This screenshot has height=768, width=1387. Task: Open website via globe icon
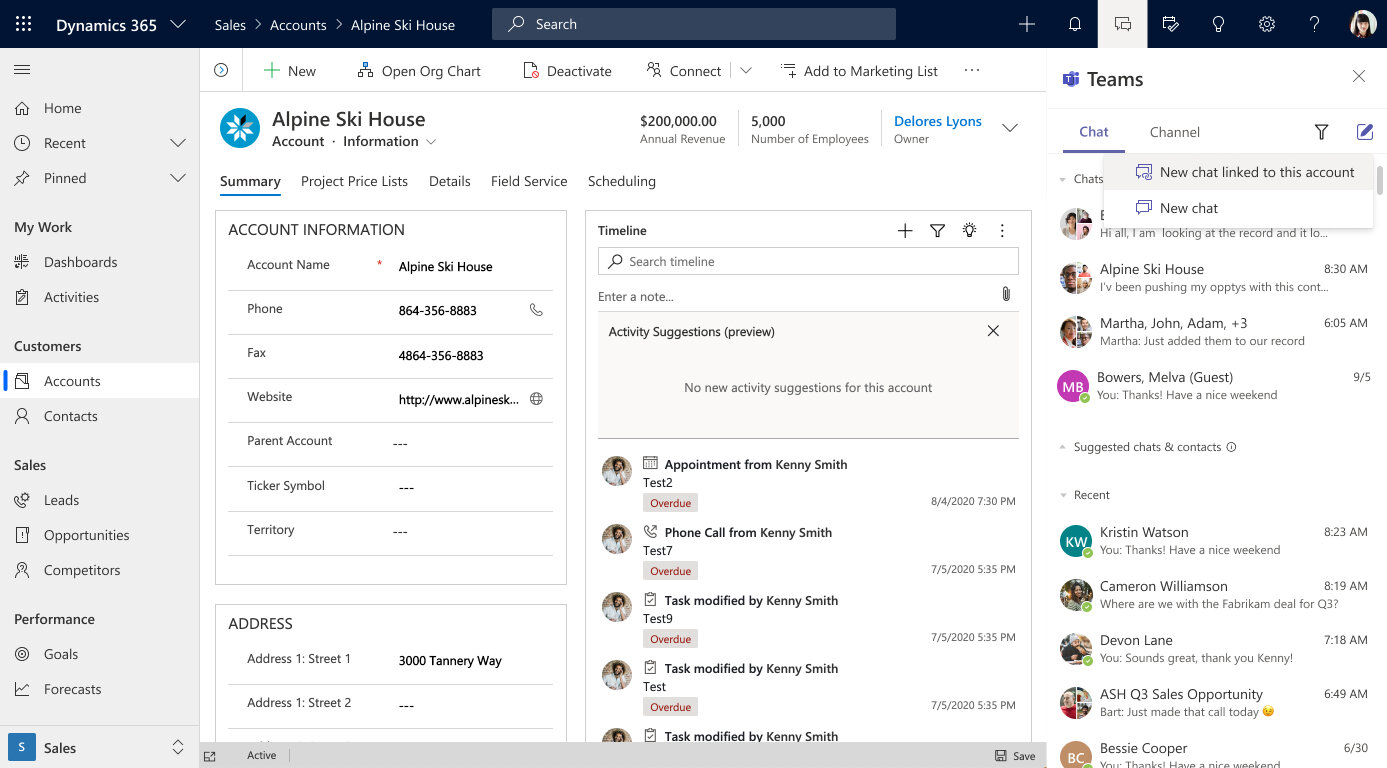(x=536, y=399)
